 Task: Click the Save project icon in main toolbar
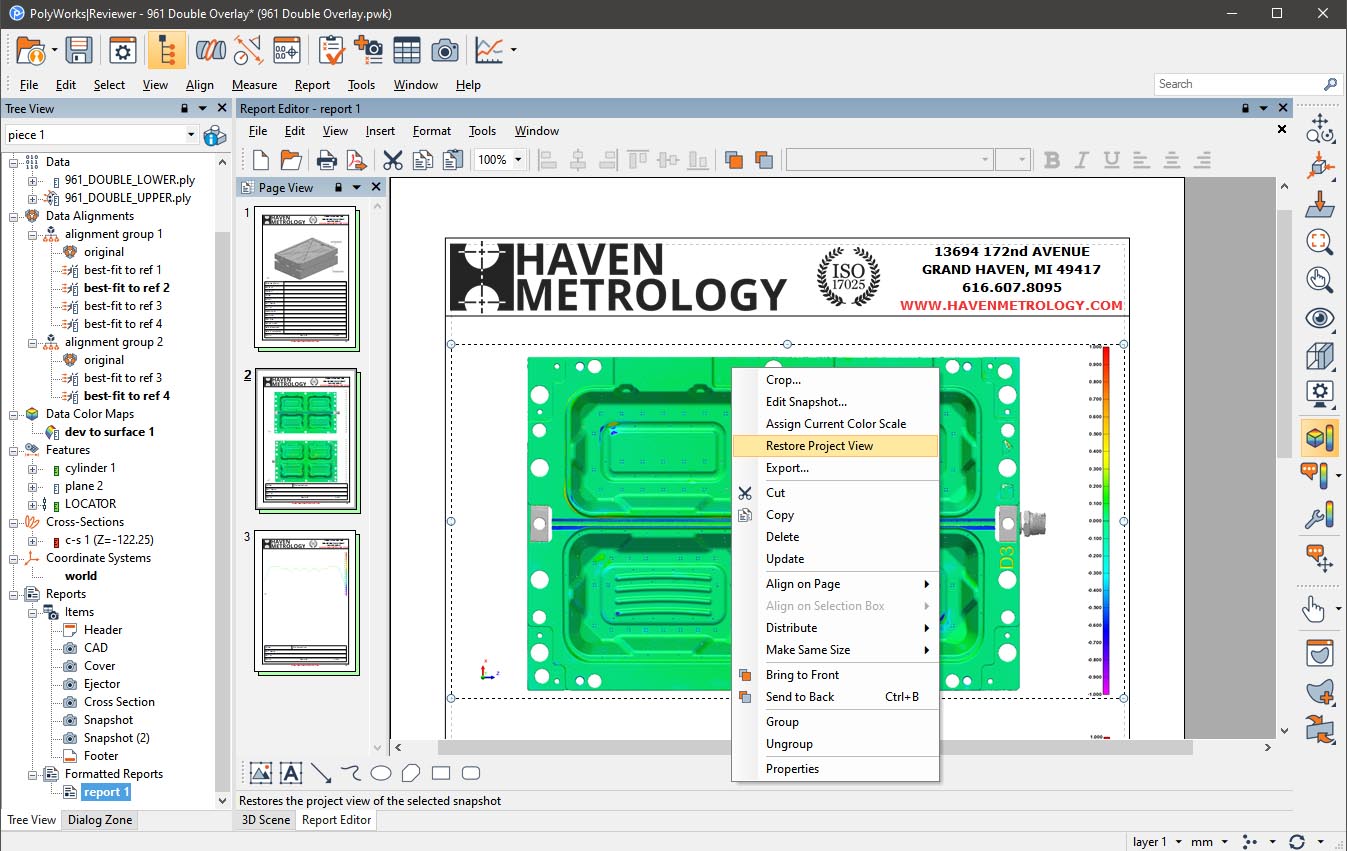78,50
